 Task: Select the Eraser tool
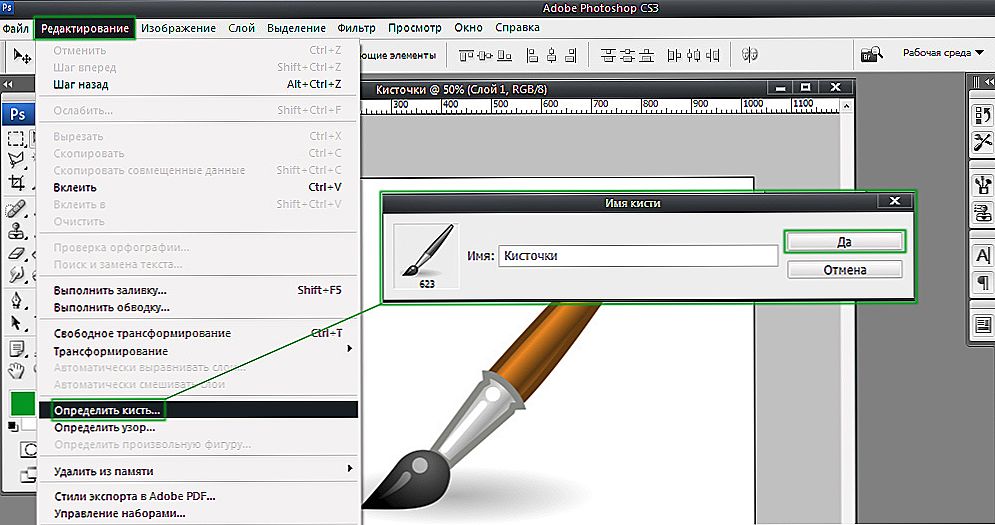[16, 253]
